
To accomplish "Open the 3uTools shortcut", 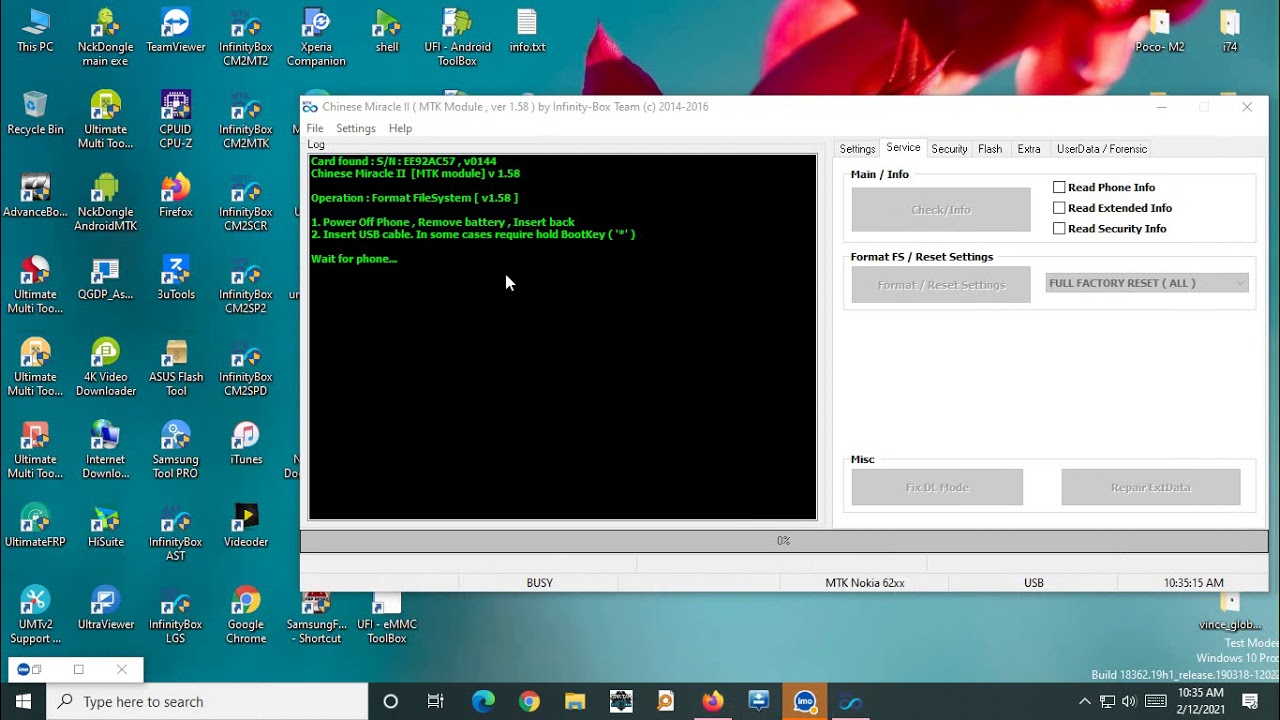I will pos(176,278).
